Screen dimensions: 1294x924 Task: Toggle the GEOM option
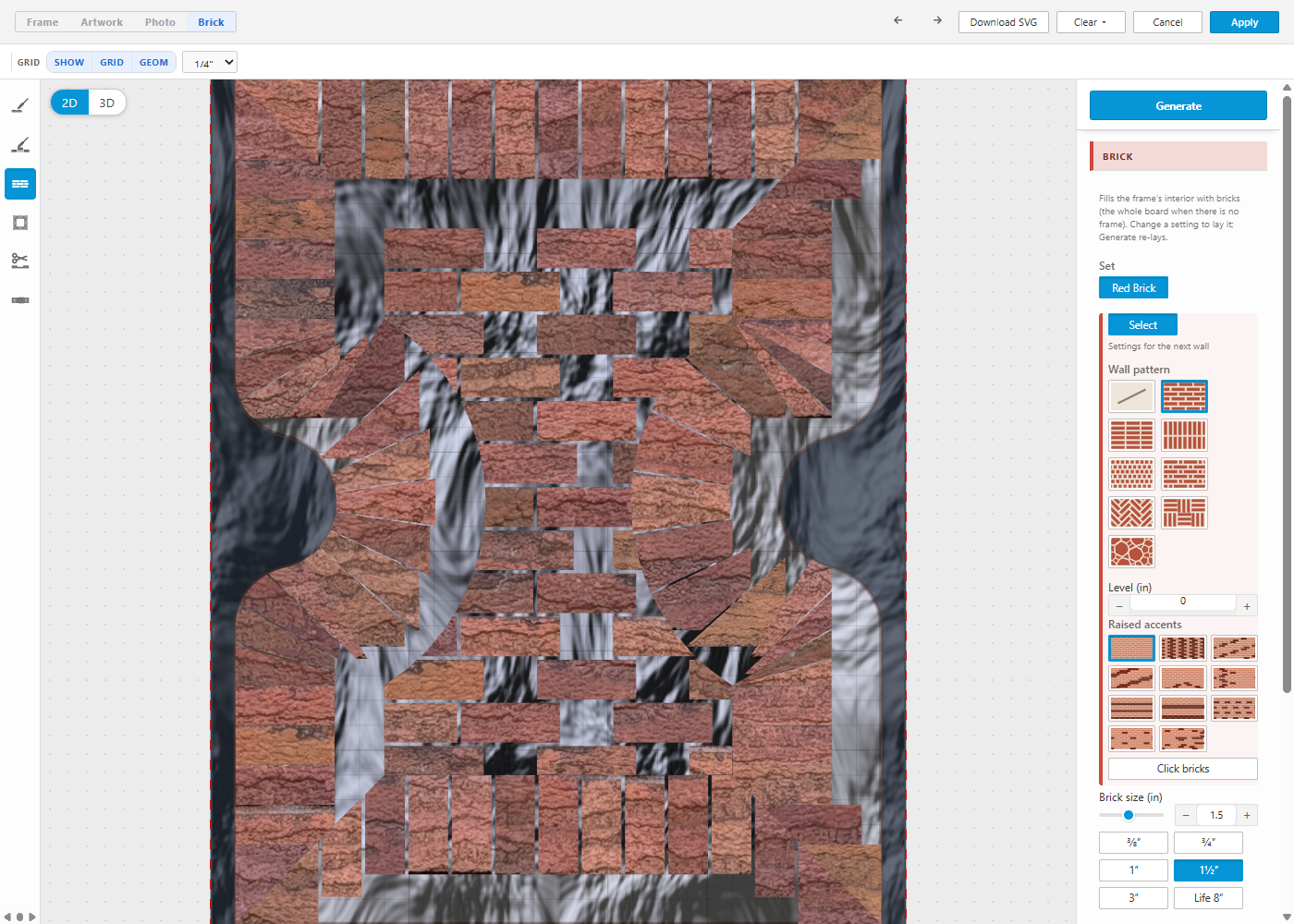(153, 62)
